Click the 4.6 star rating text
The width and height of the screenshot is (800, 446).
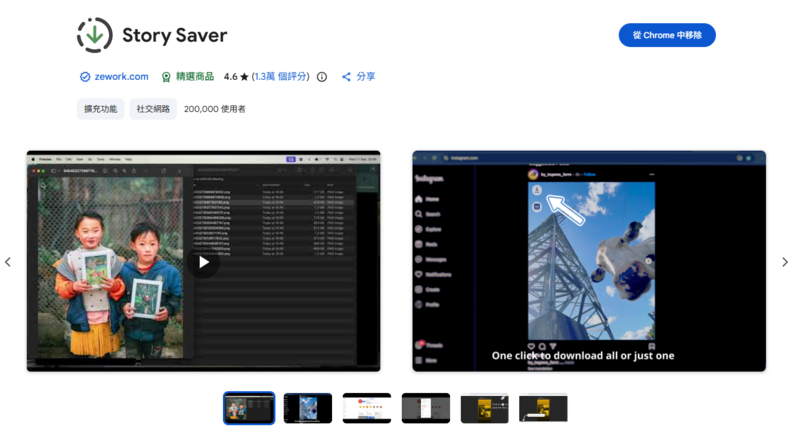click(236, 77)
